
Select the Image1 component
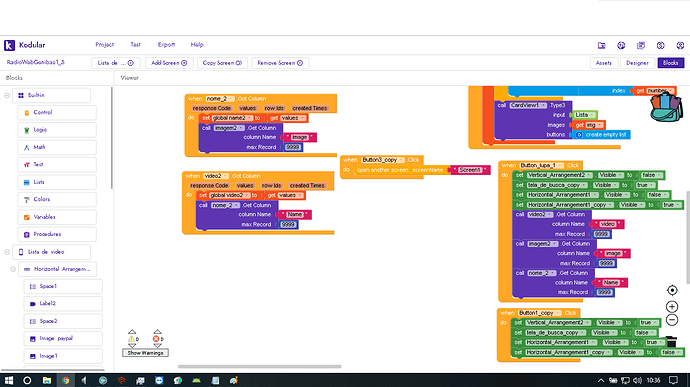click(63, 356)
